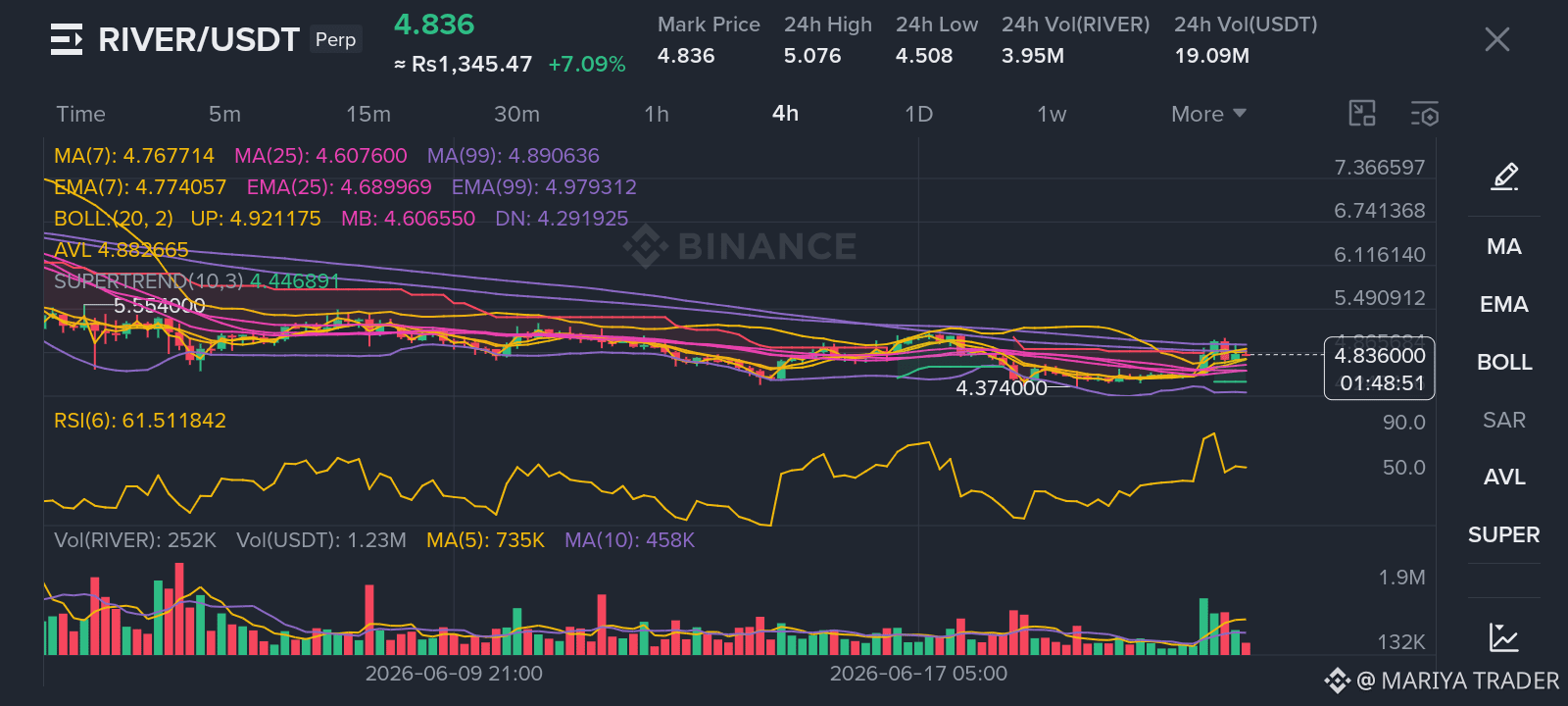Click the EMA(99) legend value

(544, 187)
